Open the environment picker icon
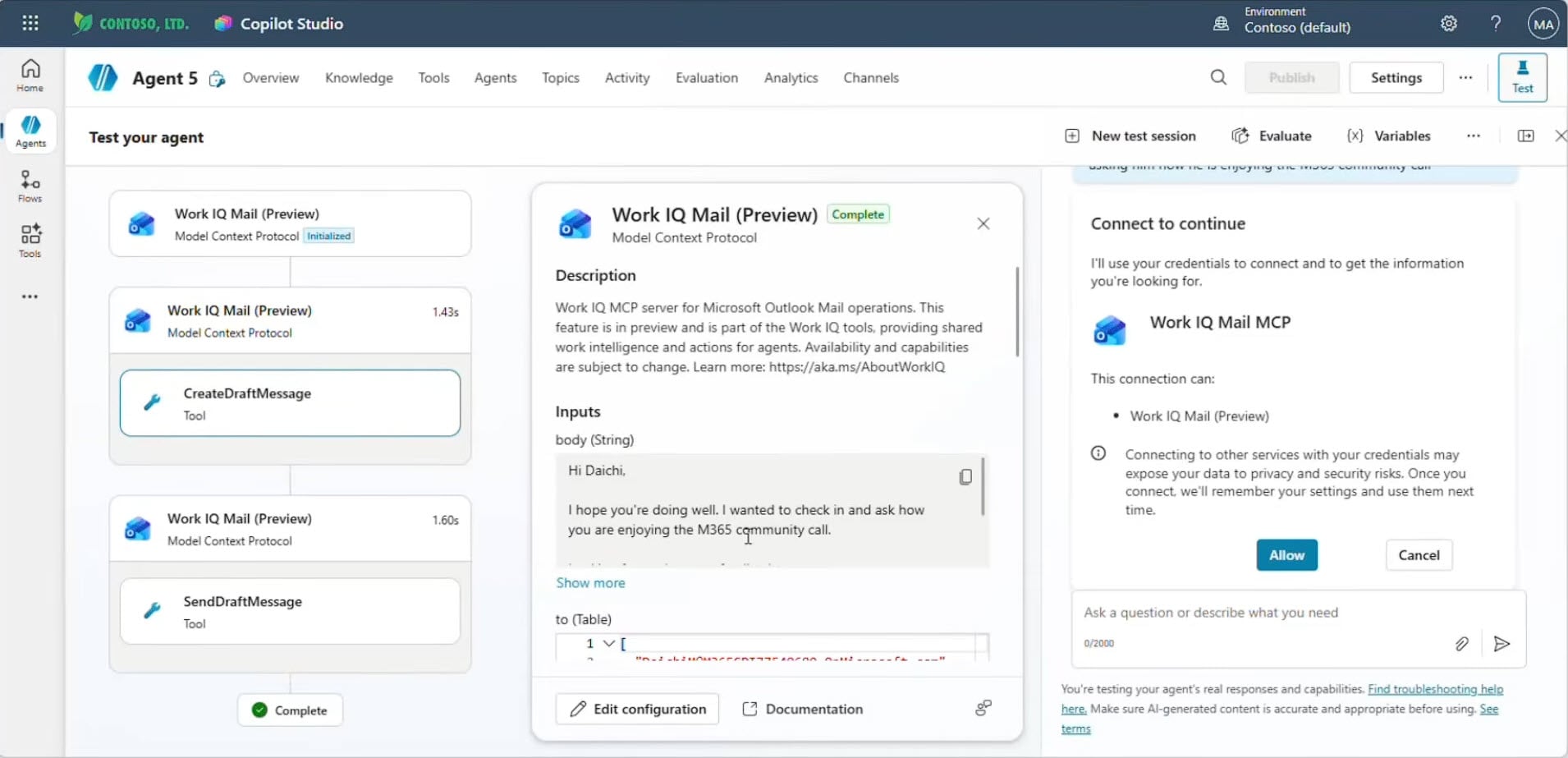 pos(1221,24)
